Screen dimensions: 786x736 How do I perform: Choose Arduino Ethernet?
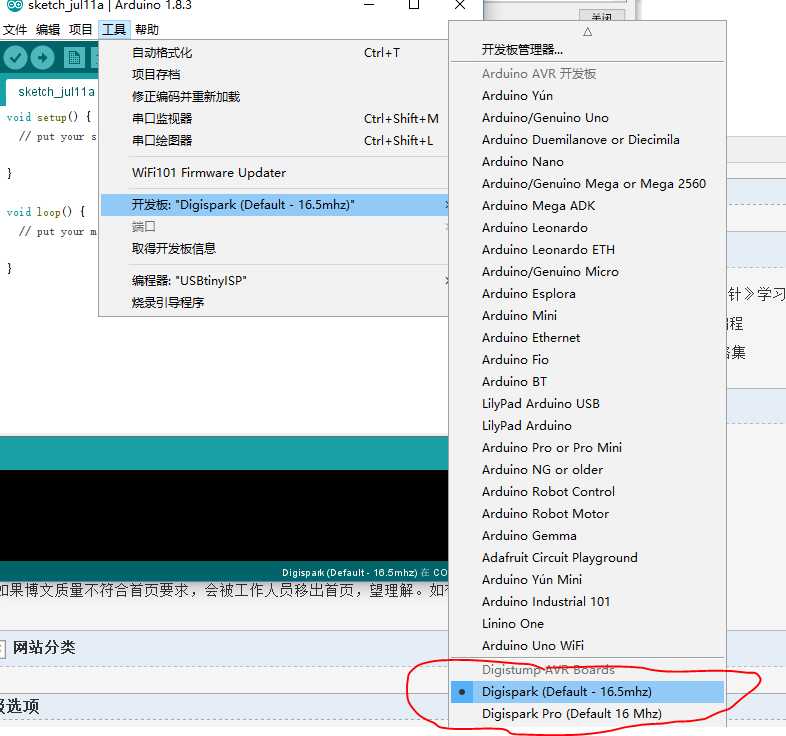coord(587,338)
